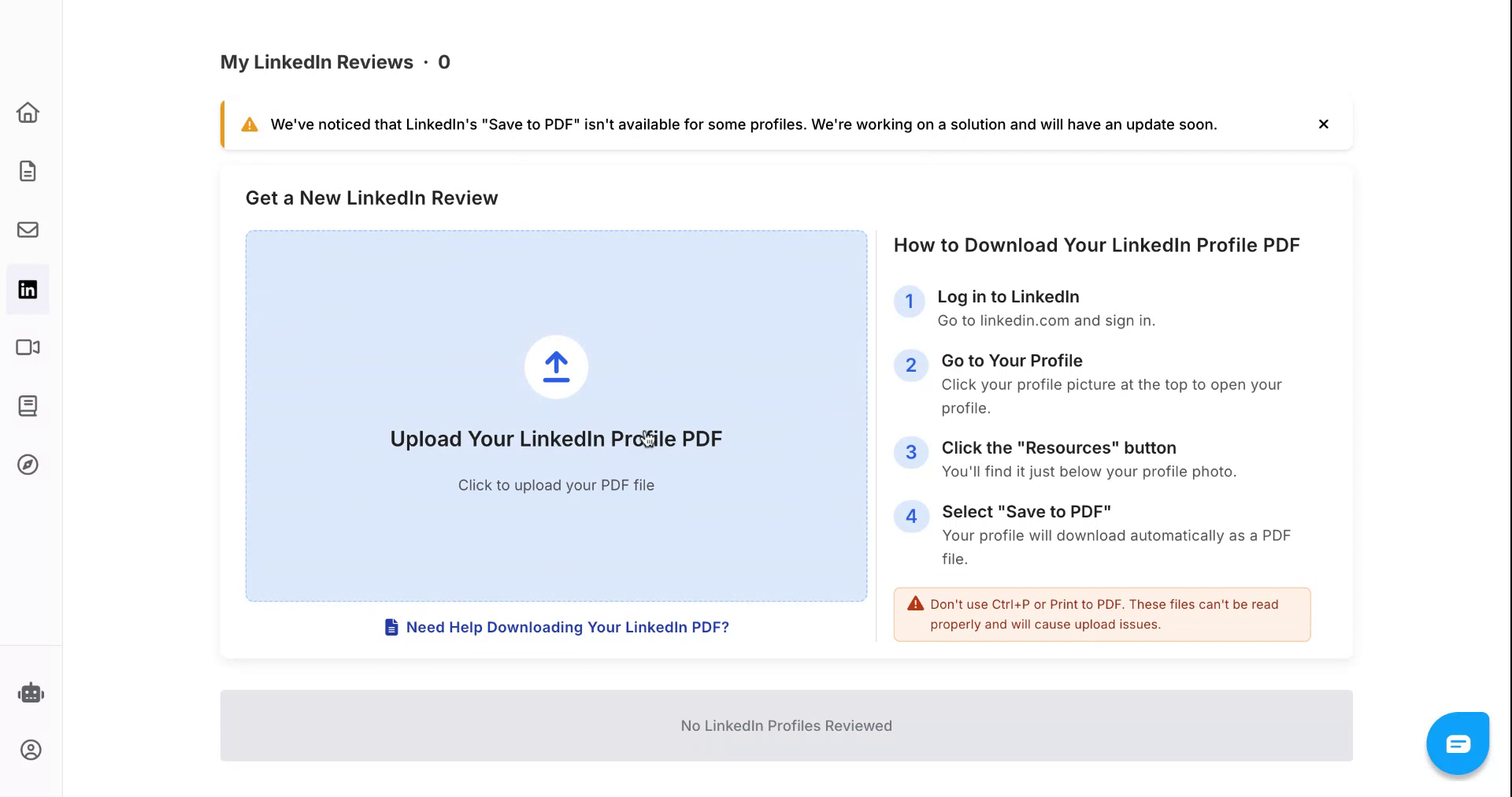Click the "No LinkedIn Profiles Reviewed" bar
This screenshot has height=797, width=1512.
(785, 725)
